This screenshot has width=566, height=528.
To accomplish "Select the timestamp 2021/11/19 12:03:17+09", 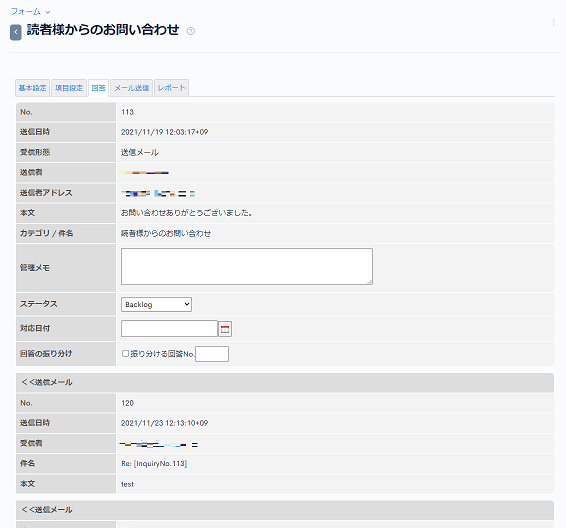I will (x=165, y=132).
